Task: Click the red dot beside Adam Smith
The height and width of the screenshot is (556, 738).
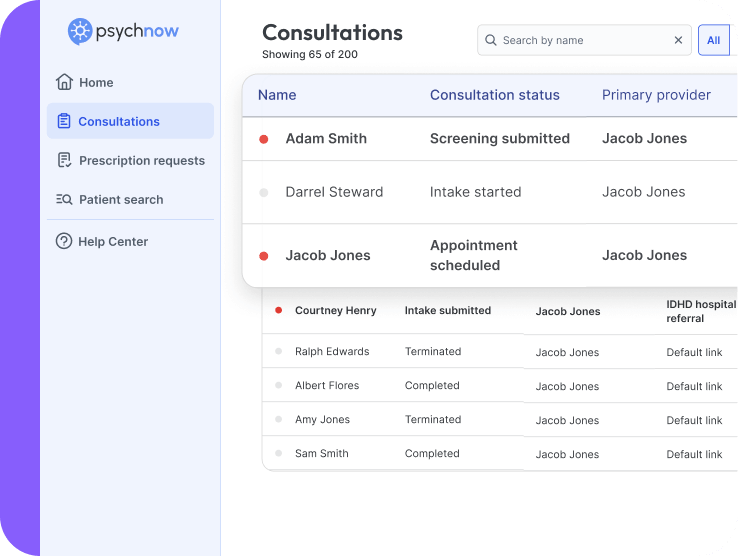Action: (x=264, y=139)
